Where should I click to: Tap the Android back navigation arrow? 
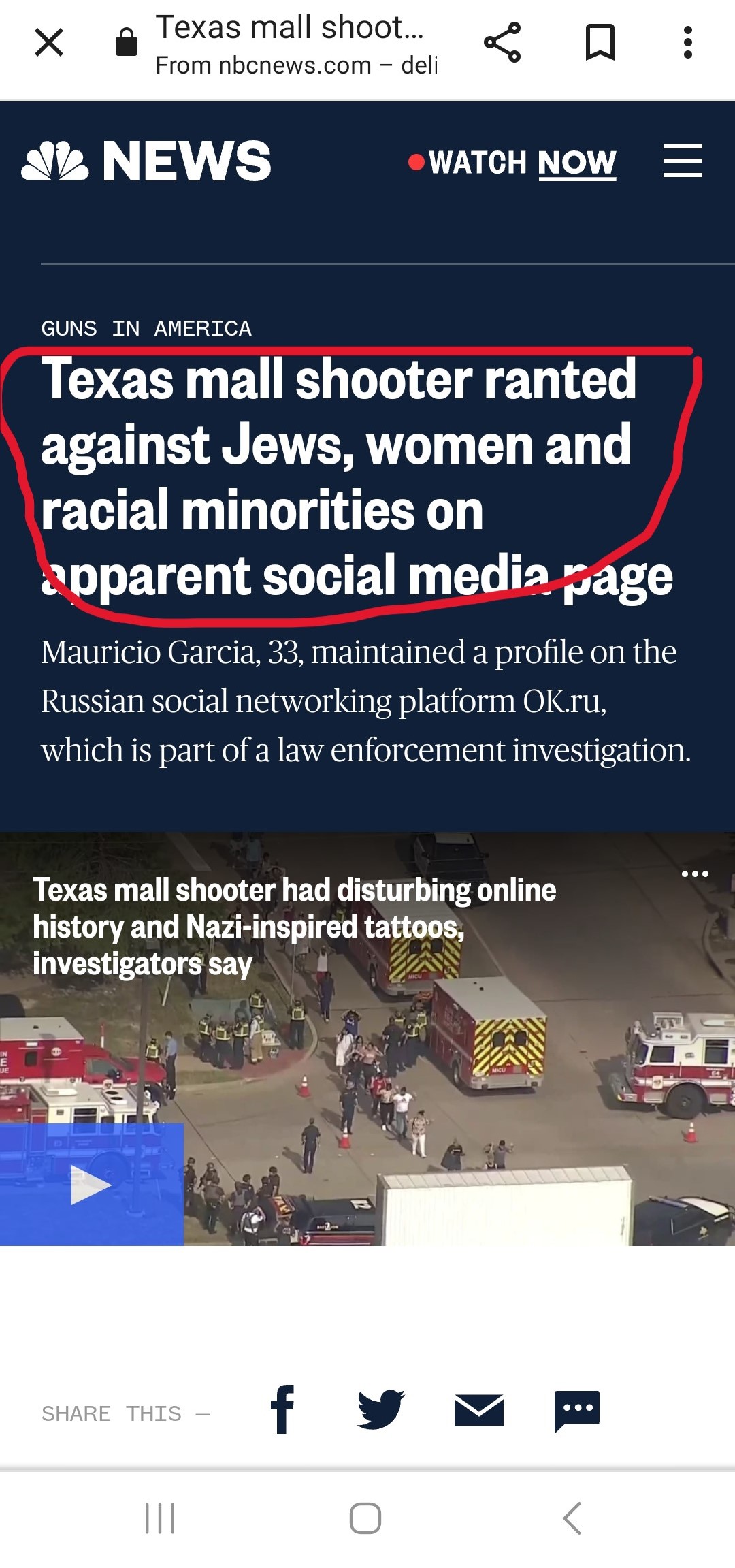[x=572, y=1518]
